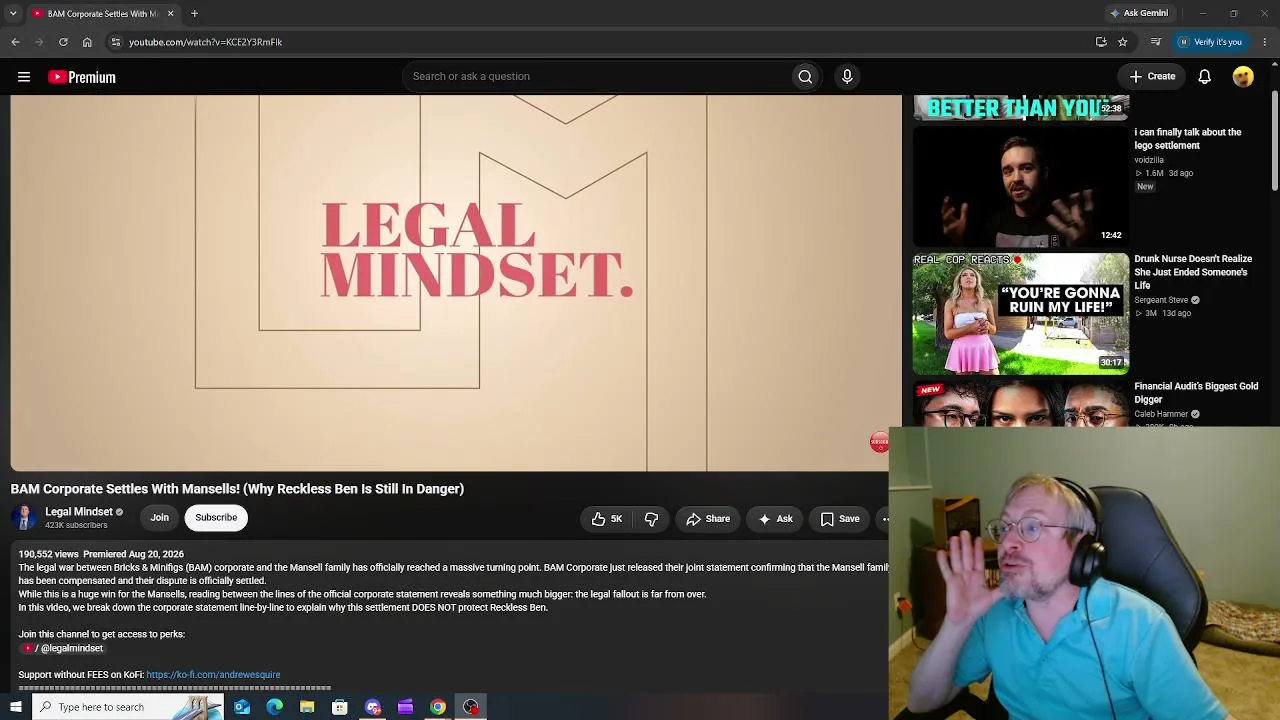Focus the YouTube search box
Viewport: 1280px width, 720px height.
point(597,76)
